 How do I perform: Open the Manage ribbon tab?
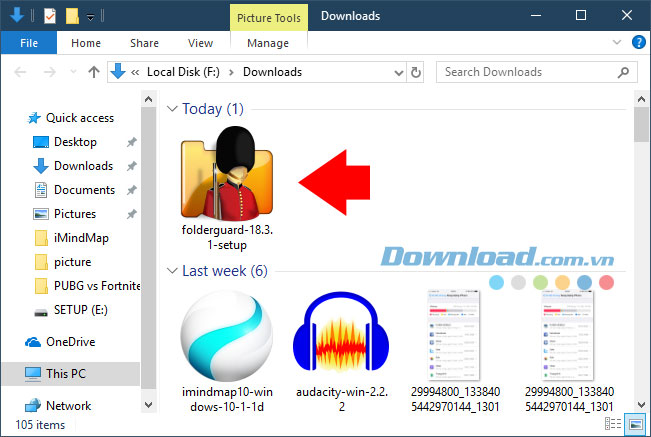(x=268, y=43)
